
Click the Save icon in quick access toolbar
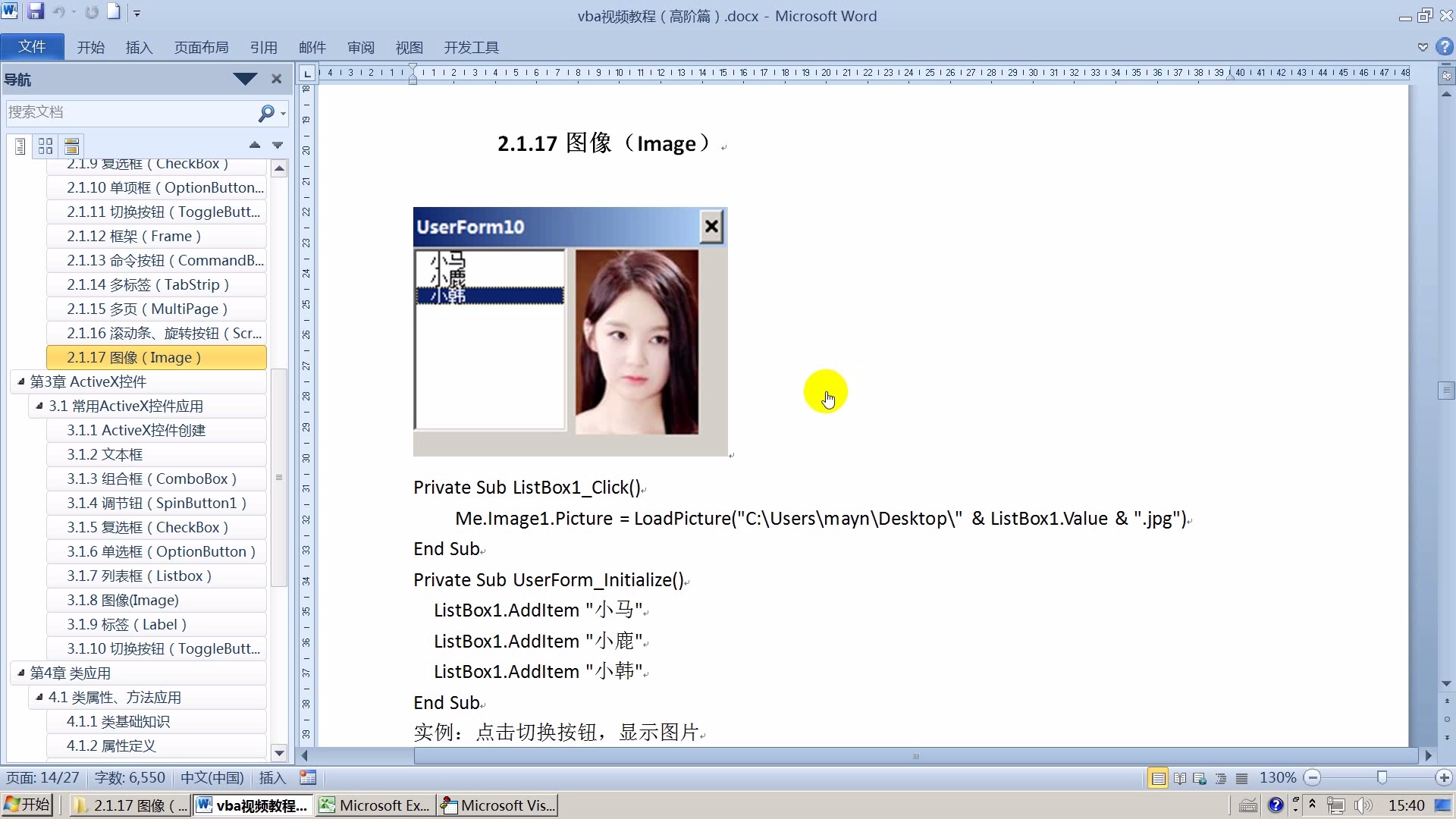[36, 12]
